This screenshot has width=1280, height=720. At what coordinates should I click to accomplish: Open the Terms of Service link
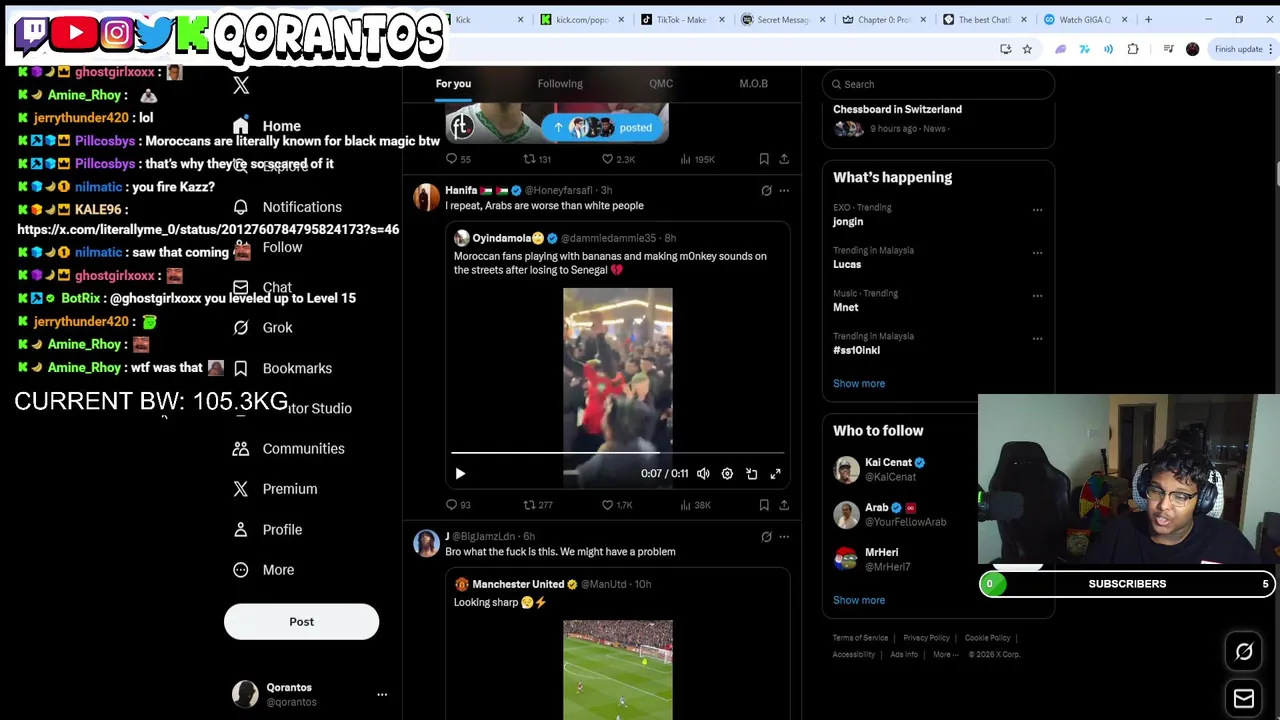pos(860,638)
